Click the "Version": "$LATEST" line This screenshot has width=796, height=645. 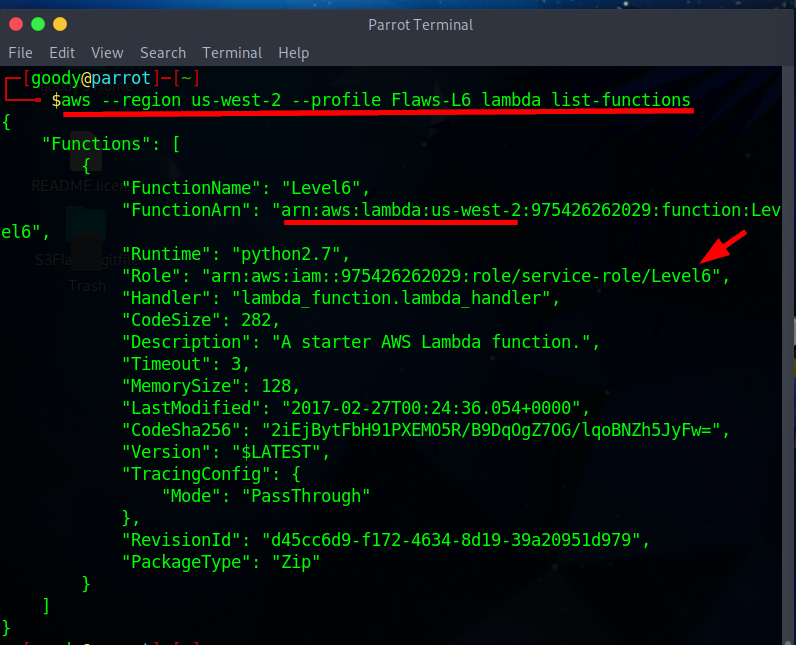(226, 452)
